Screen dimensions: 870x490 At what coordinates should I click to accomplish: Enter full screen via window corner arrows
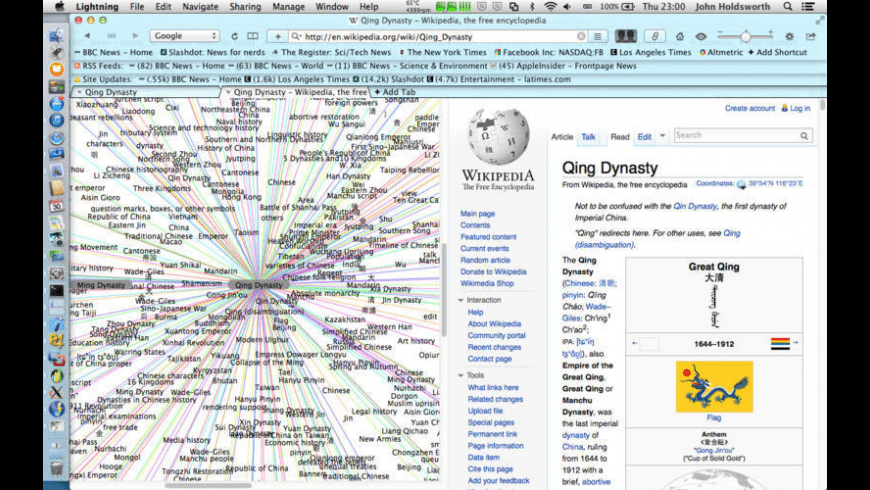820,21
